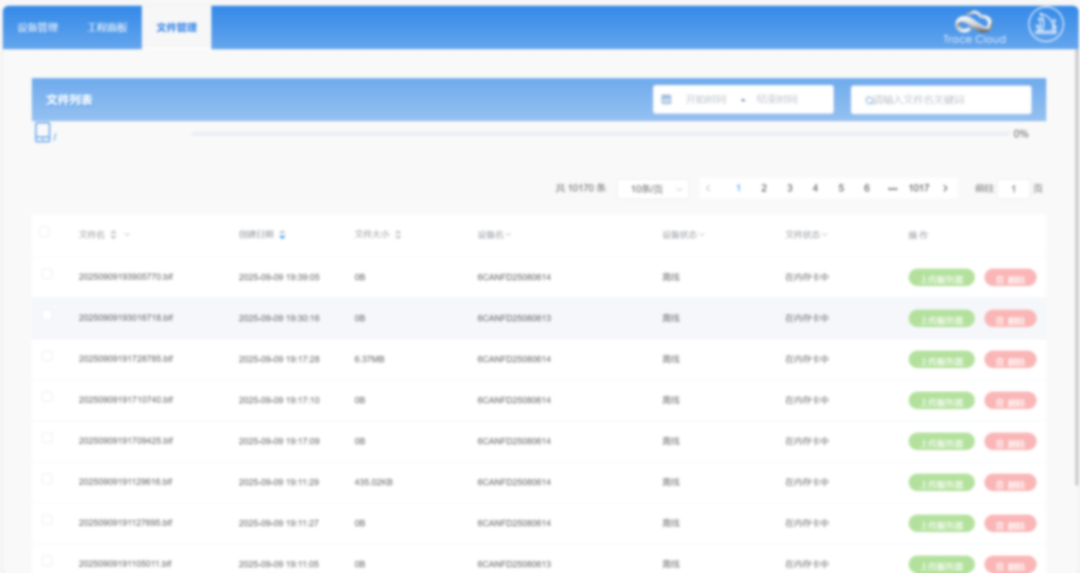Check the row created at 19:17:28
Viewport: 1080px width, 573px height.
[x=47, y=356]
